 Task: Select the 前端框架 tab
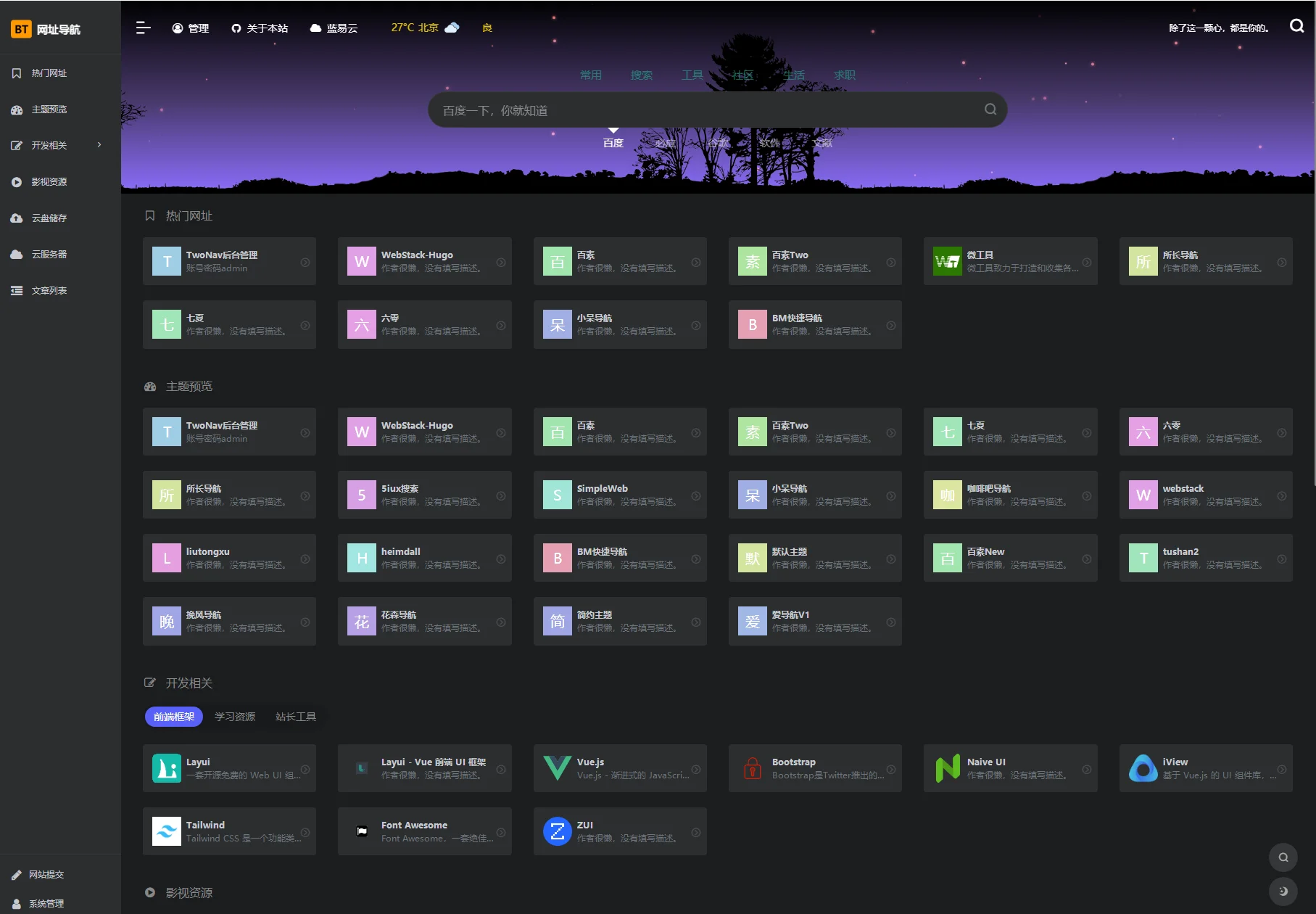click(174, 717)
